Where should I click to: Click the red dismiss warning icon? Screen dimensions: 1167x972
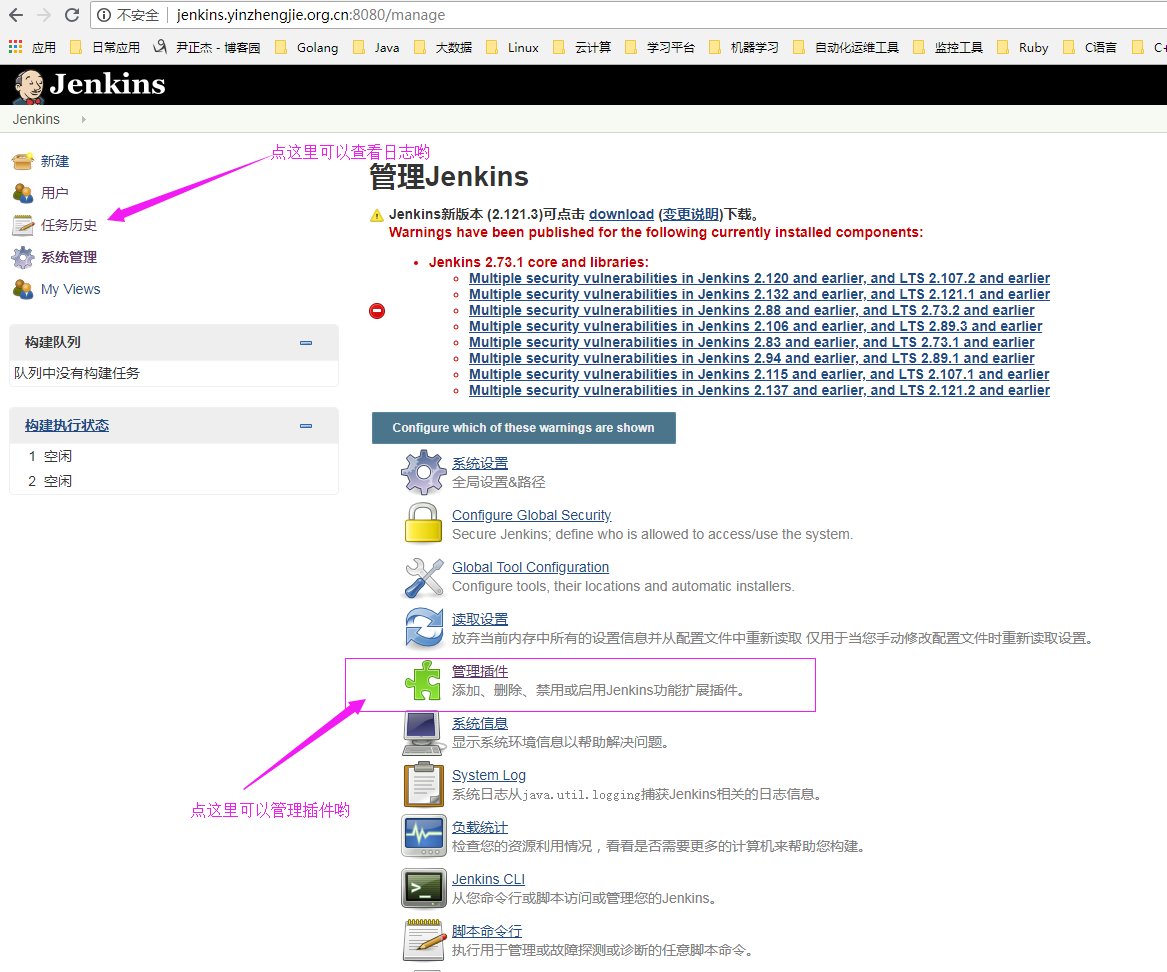point(377,311)
